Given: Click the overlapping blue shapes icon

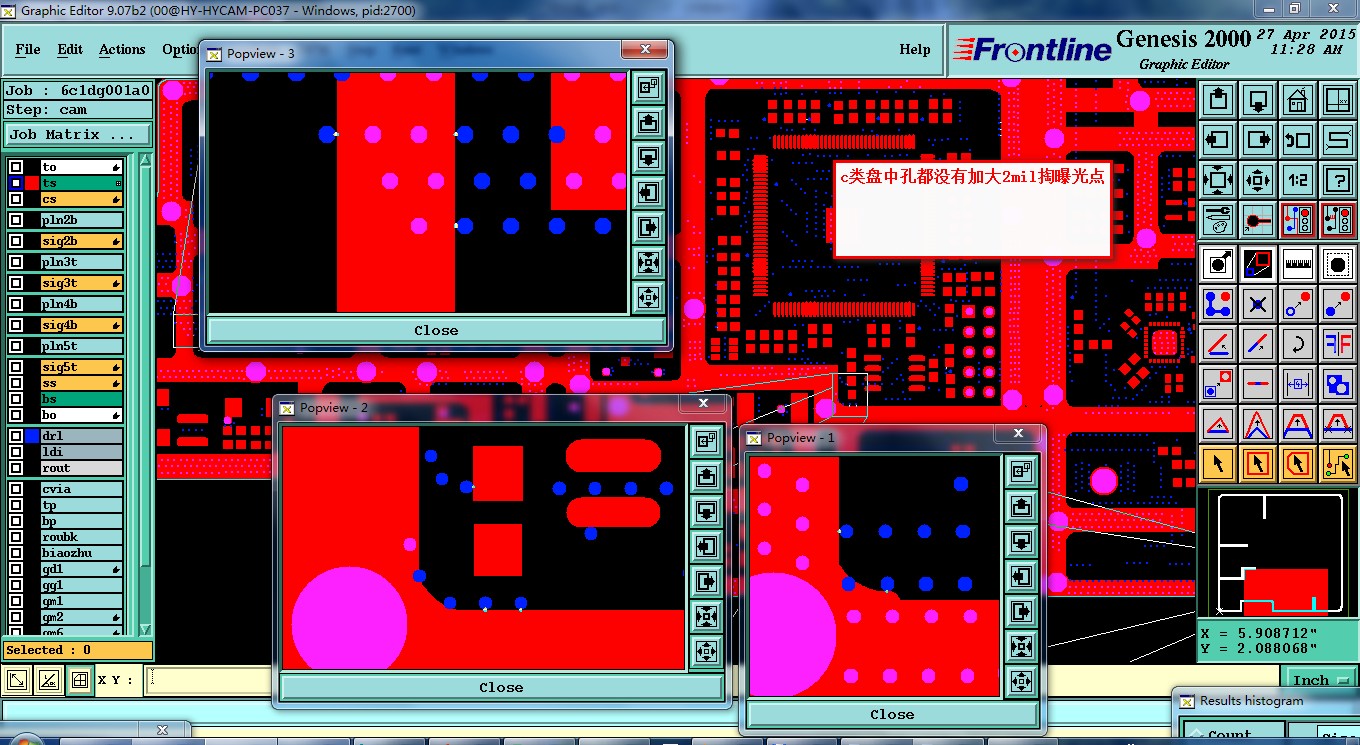Looking at the screenshot, I should tap(1337, 383).
